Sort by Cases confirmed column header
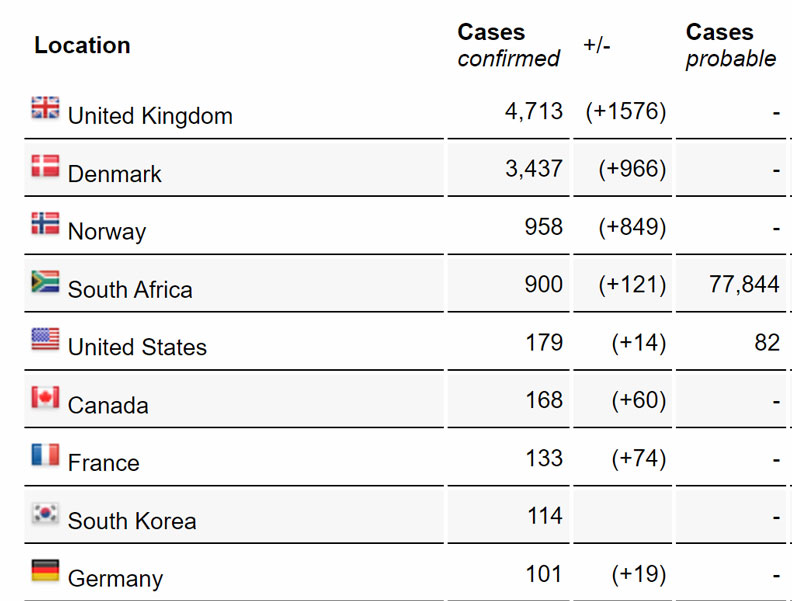Screen dimensions: 792x601 [508, 46]
